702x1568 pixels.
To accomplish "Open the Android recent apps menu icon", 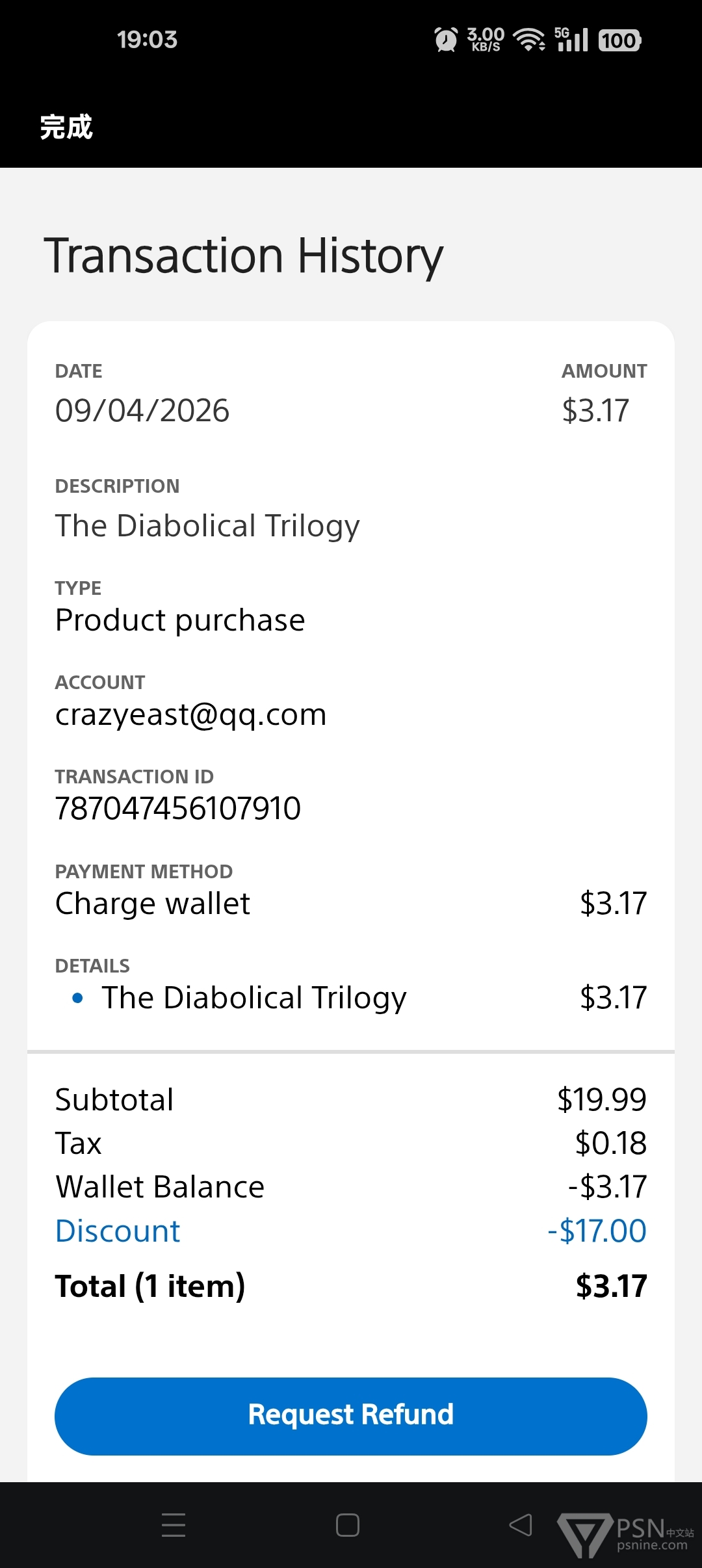I will click(174, 1524).
